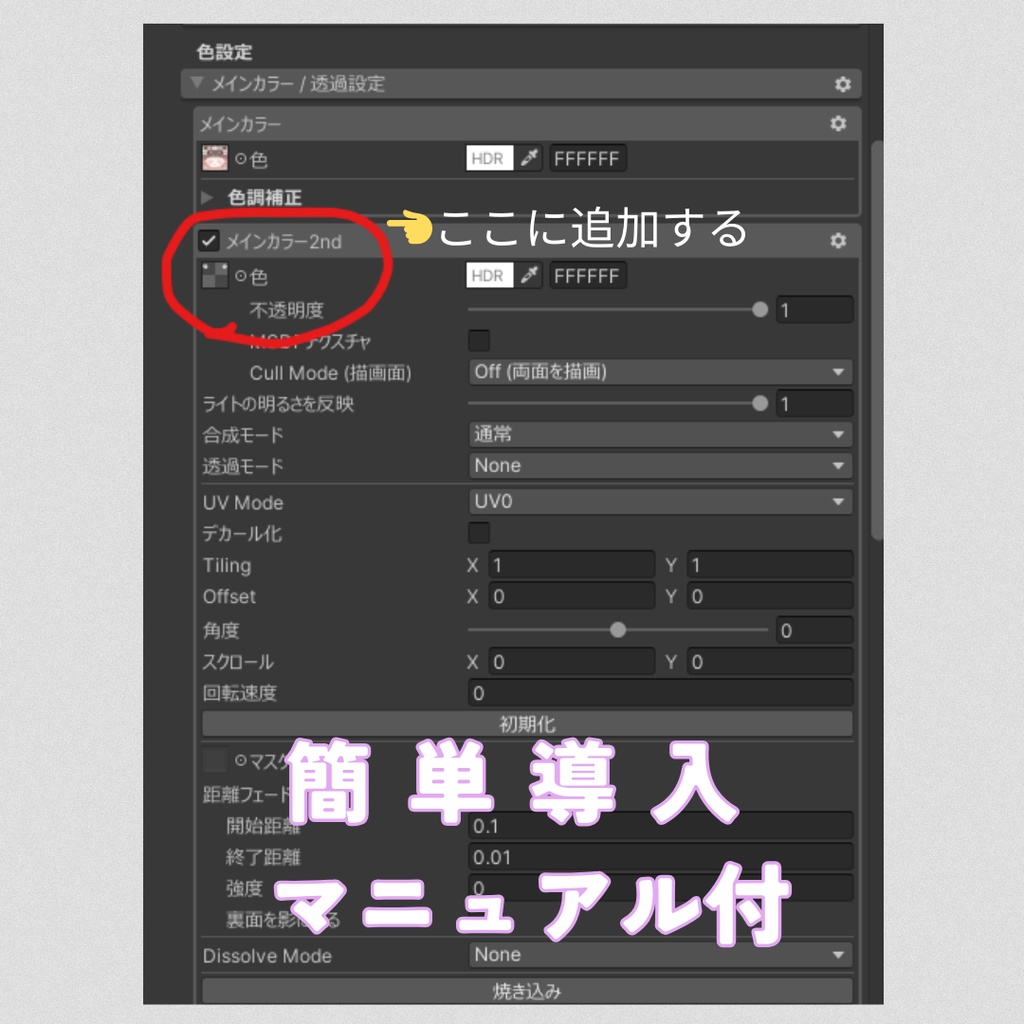Enable the デカール化 checkbox
Image resolution: width=1024 pixels, height=1024 pixels.
click(479, 534)
